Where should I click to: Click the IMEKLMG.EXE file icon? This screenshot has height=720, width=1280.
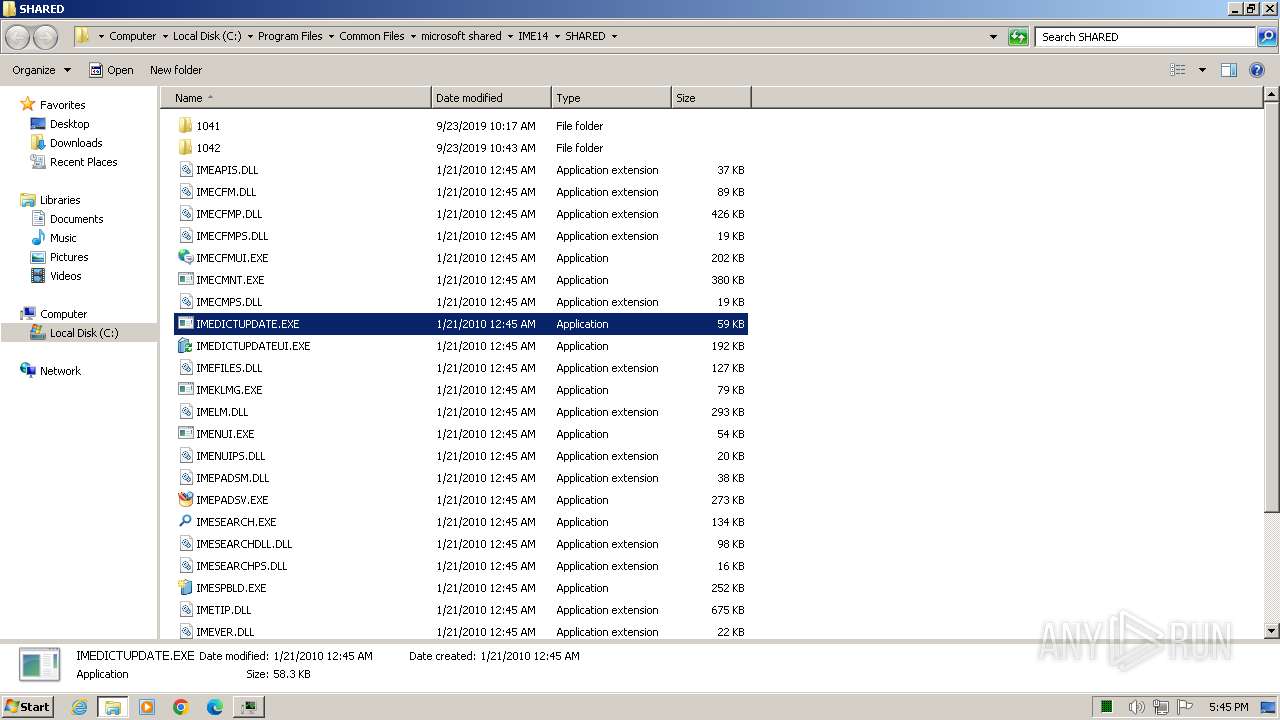185,390
